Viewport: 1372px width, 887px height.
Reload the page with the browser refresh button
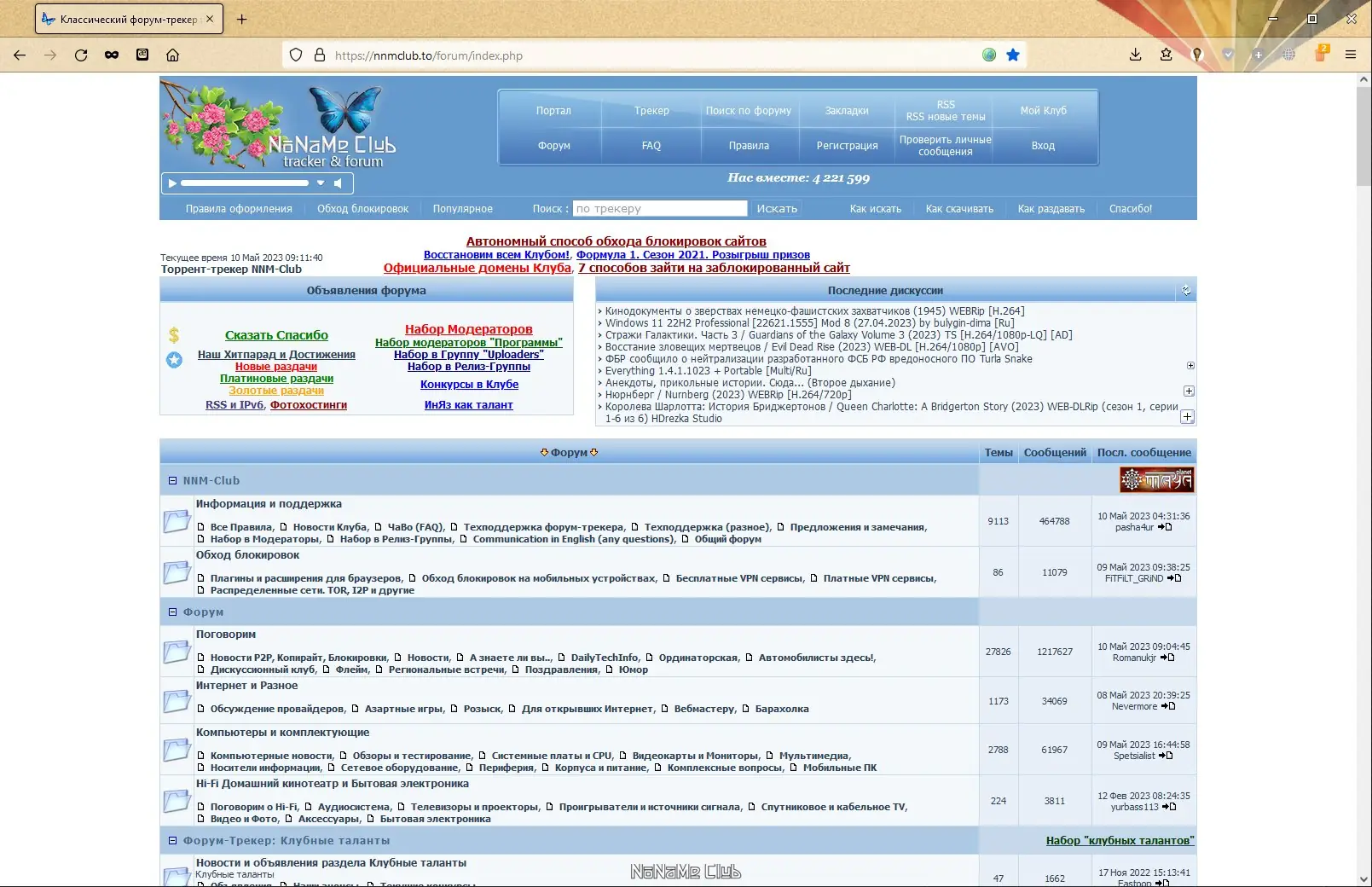click(81, 55)
